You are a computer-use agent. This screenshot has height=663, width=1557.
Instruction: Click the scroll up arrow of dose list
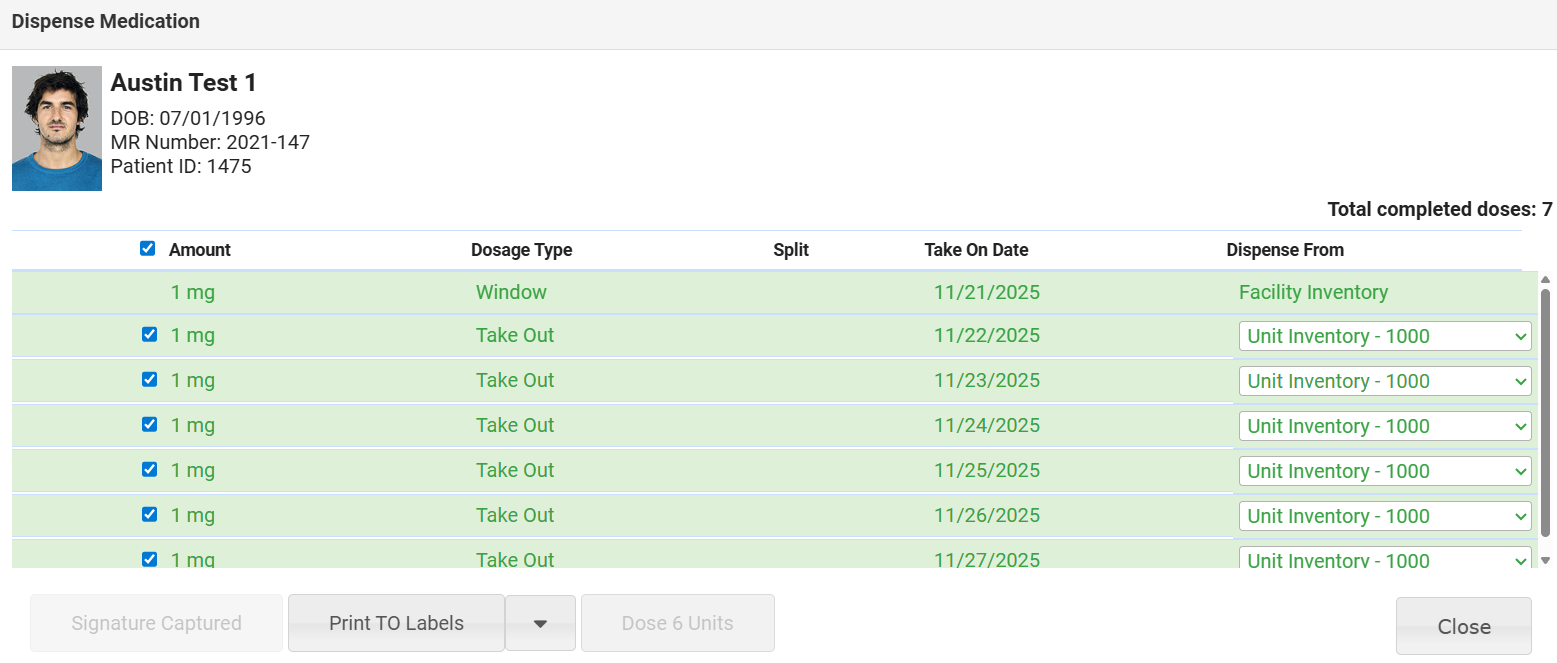click(x=1545, y=280)
